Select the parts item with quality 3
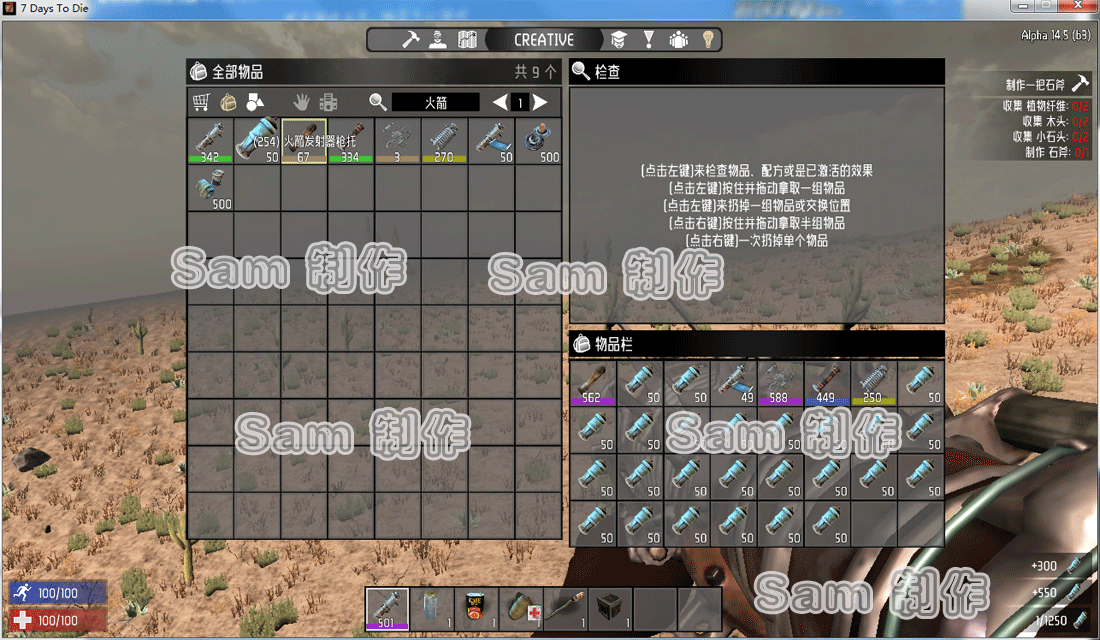The image size is (1100, 640). [x=398, y=140]
